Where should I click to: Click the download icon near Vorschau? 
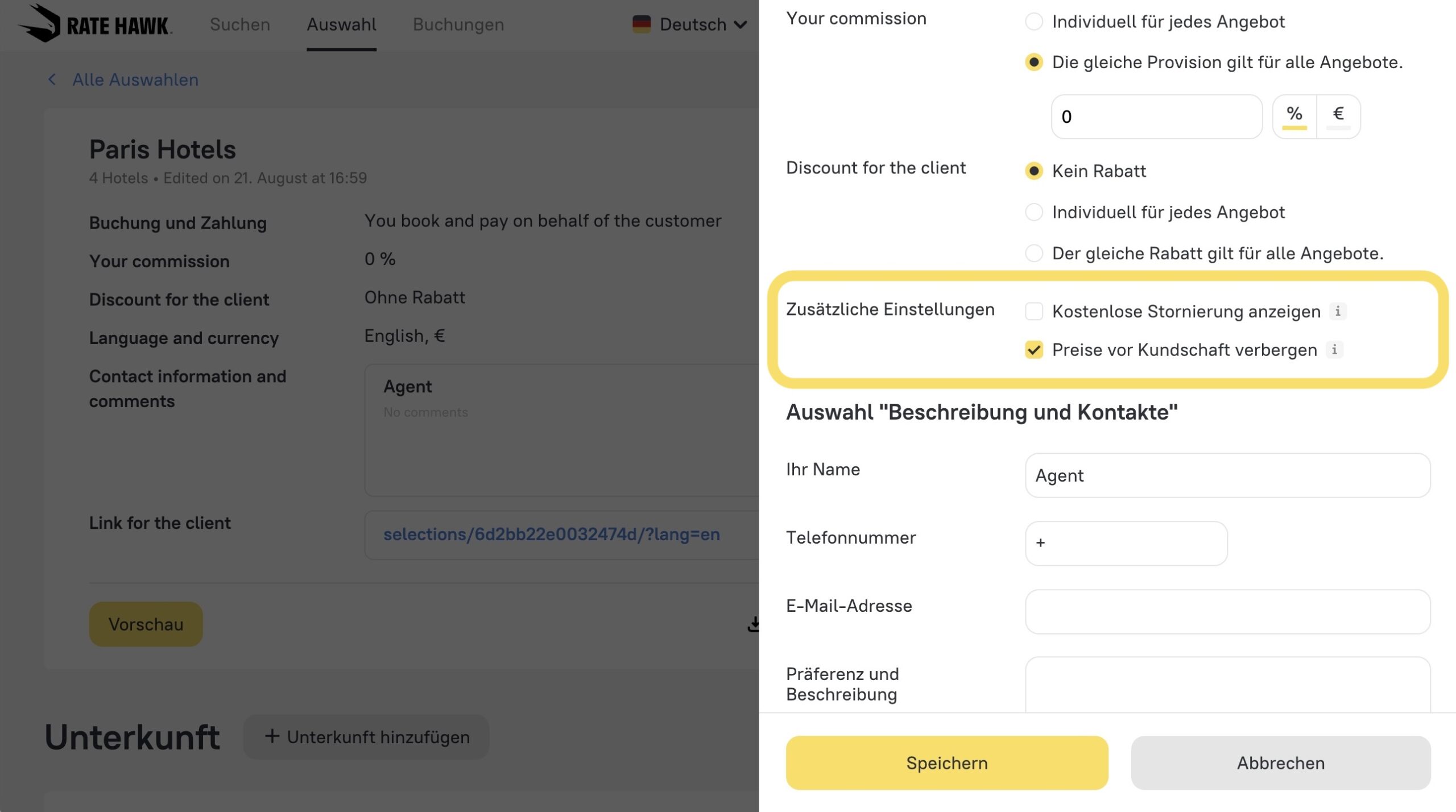coord(753,624)
